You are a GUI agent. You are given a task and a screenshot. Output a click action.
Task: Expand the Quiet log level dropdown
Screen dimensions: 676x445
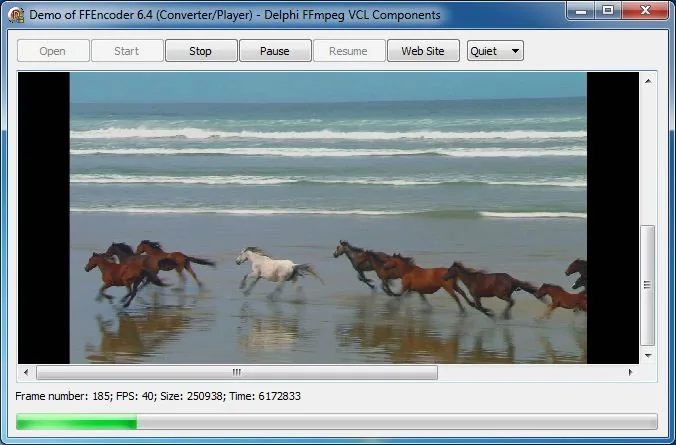495,51
